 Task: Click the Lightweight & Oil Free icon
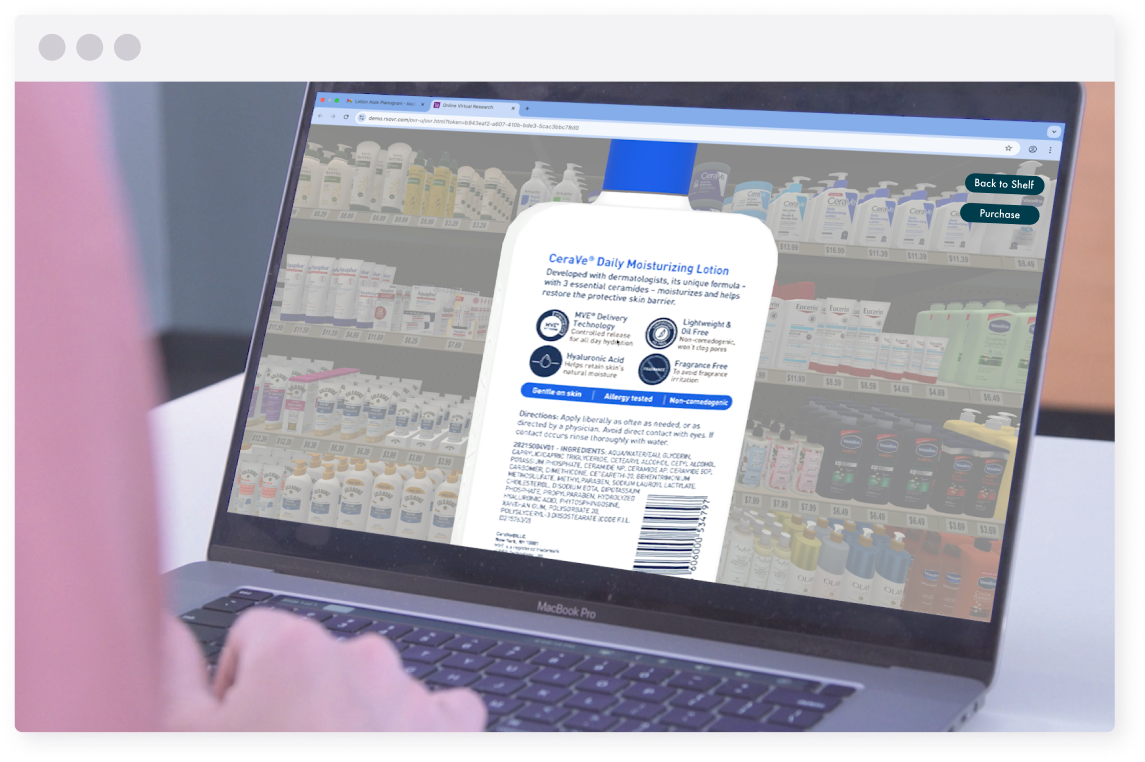tap(661, 332)
